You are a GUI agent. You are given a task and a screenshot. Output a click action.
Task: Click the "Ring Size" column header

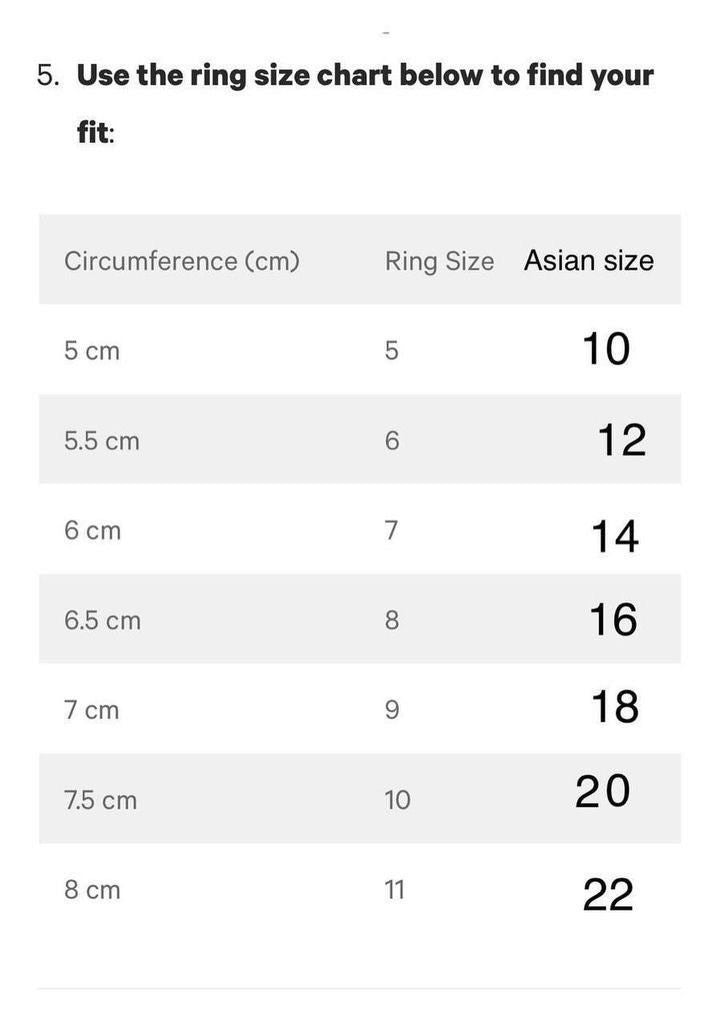click(x=439, y=261)
